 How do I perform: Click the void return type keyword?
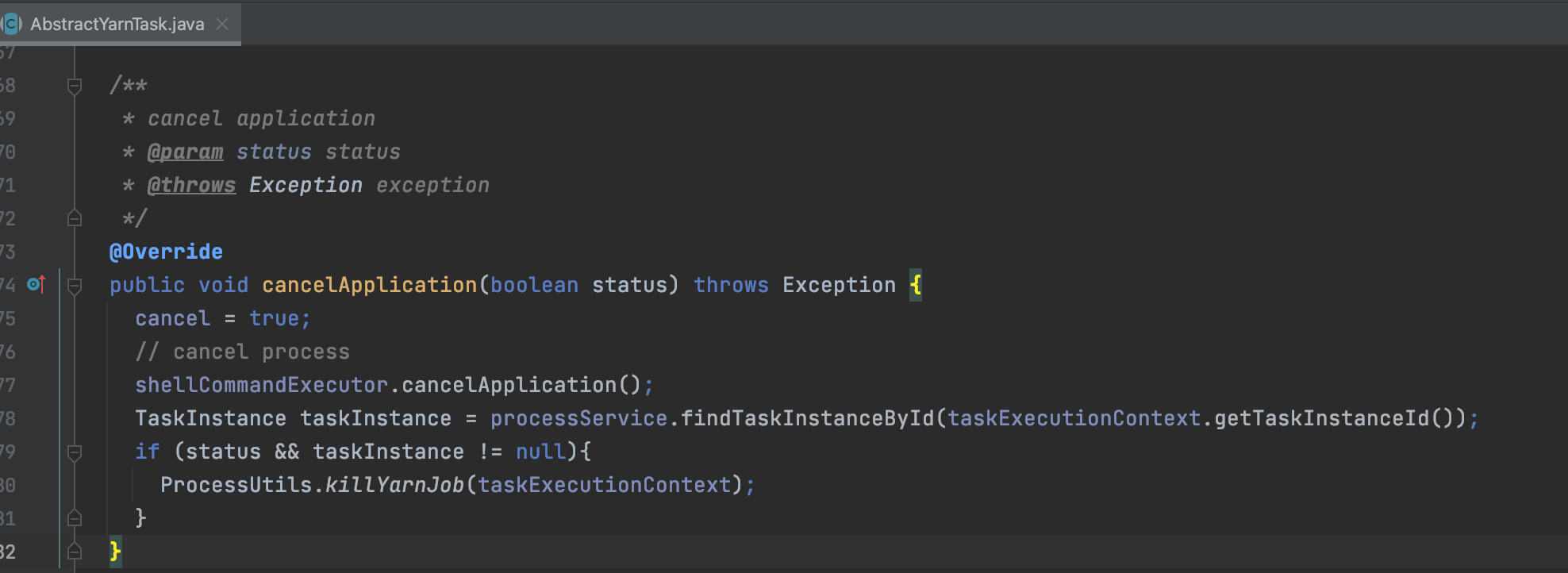[x=223, y=285]
